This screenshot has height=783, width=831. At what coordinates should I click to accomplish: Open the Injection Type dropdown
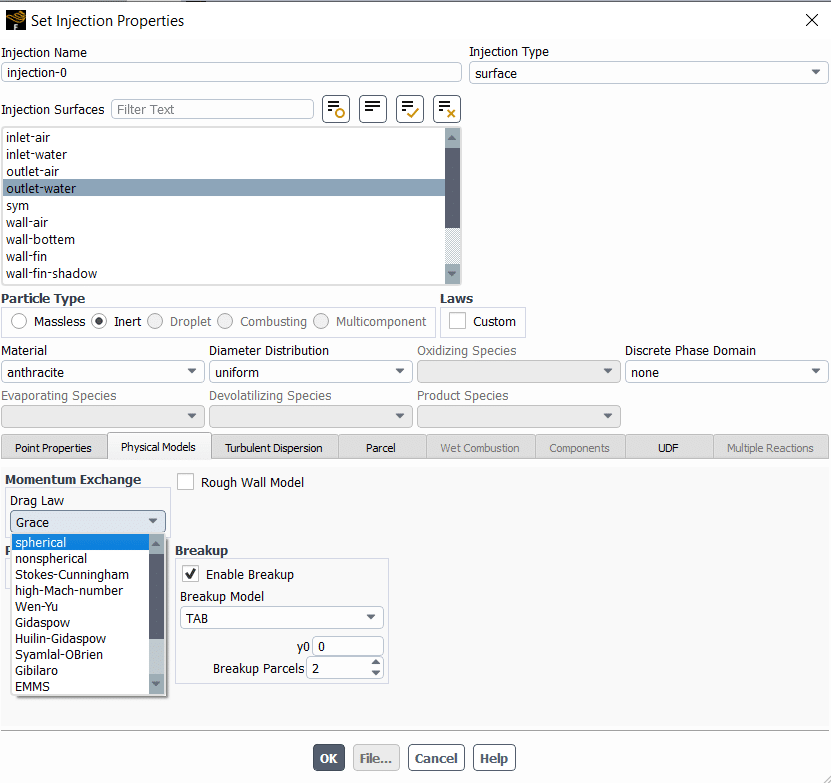(x=648, y=73)
